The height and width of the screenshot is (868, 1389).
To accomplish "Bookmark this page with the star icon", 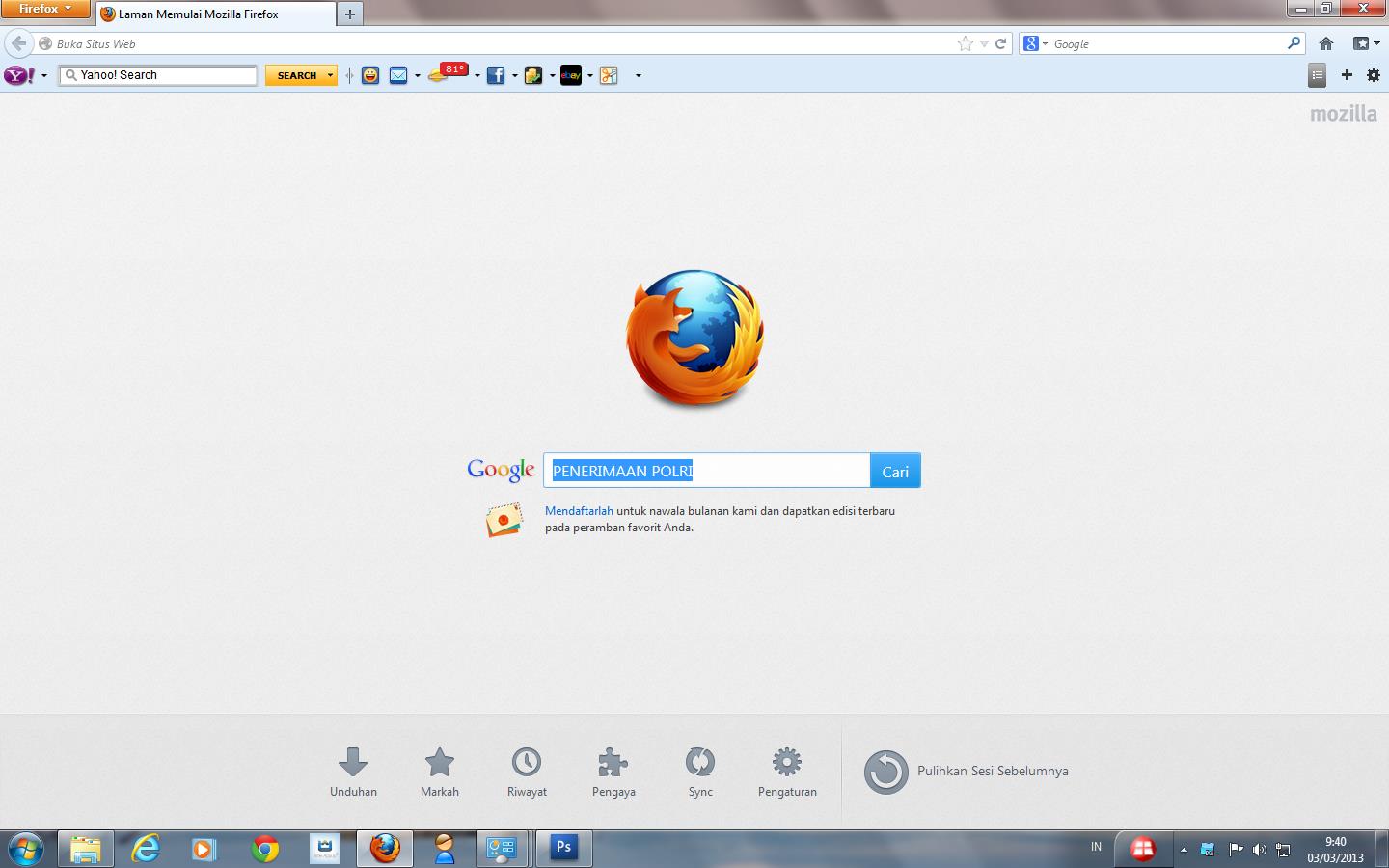I will 966,43.
